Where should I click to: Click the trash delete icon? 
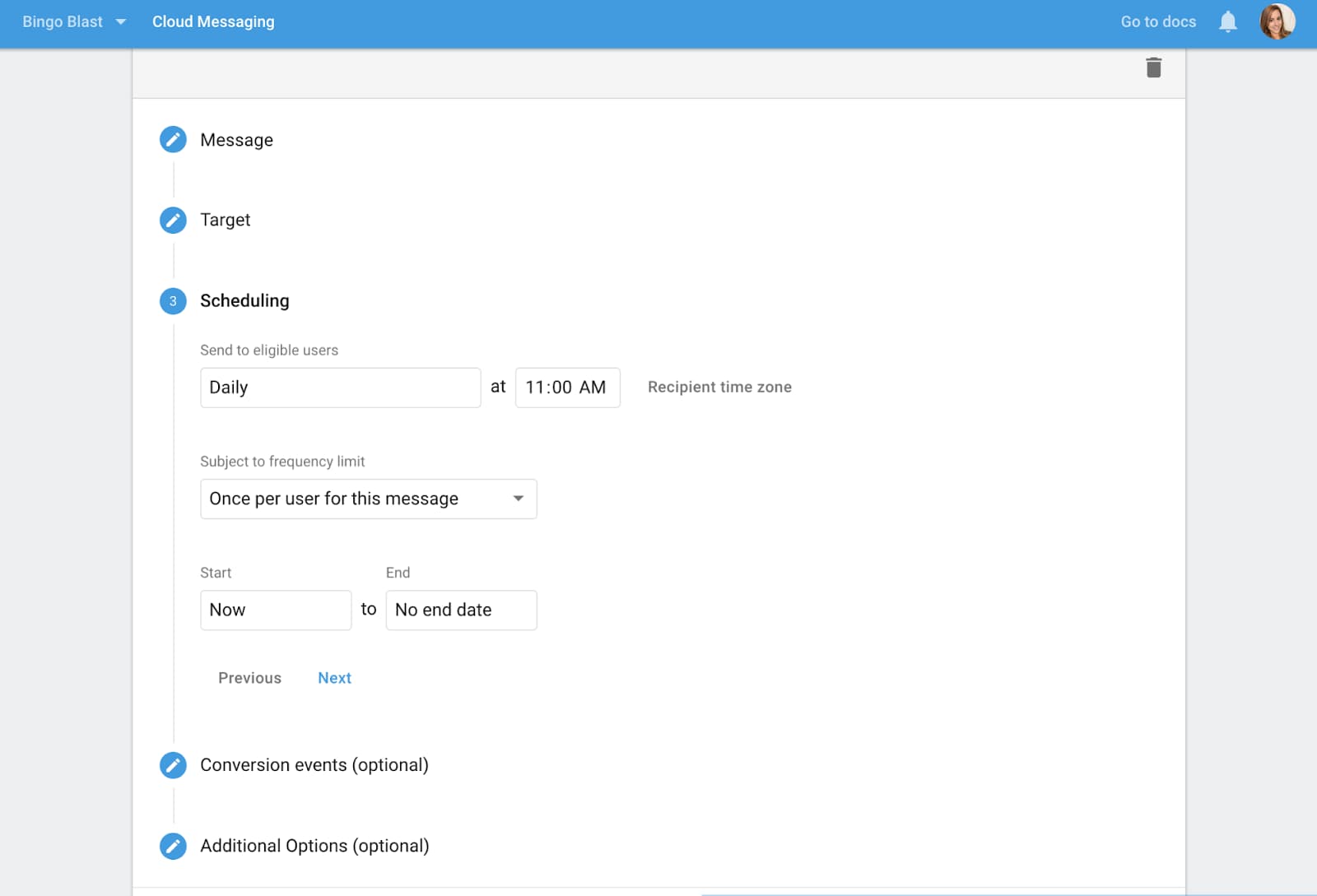[1153, 67]
